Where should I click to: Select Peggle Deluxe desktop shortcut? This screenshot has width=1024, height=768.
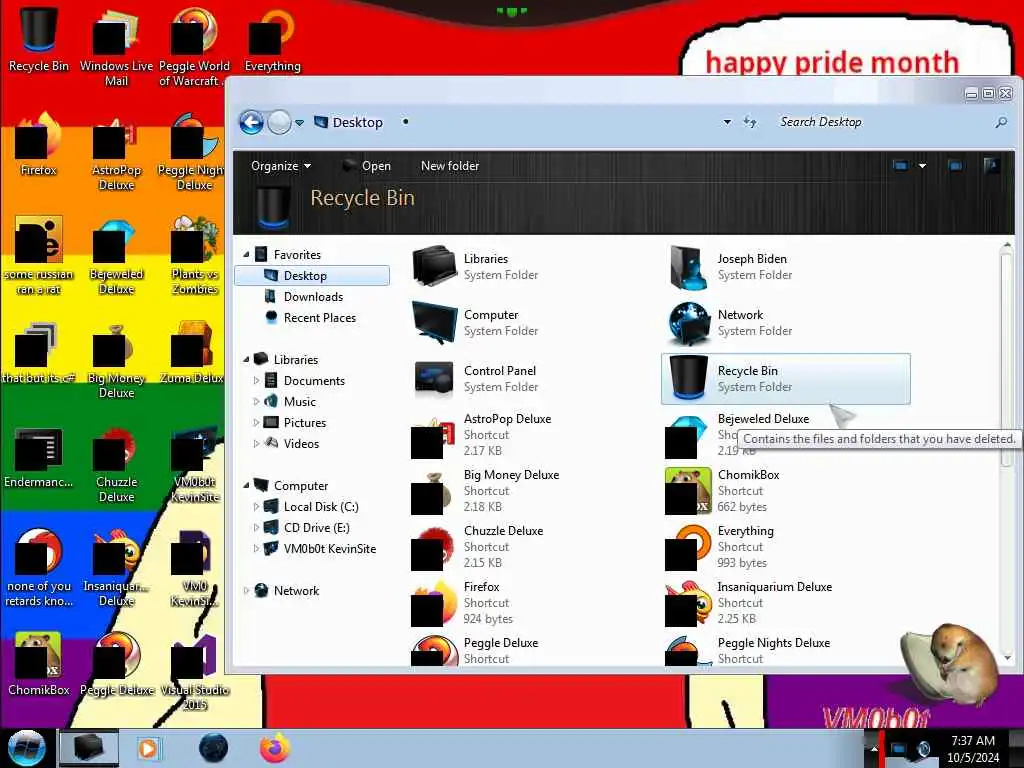(x=116, y=664)
